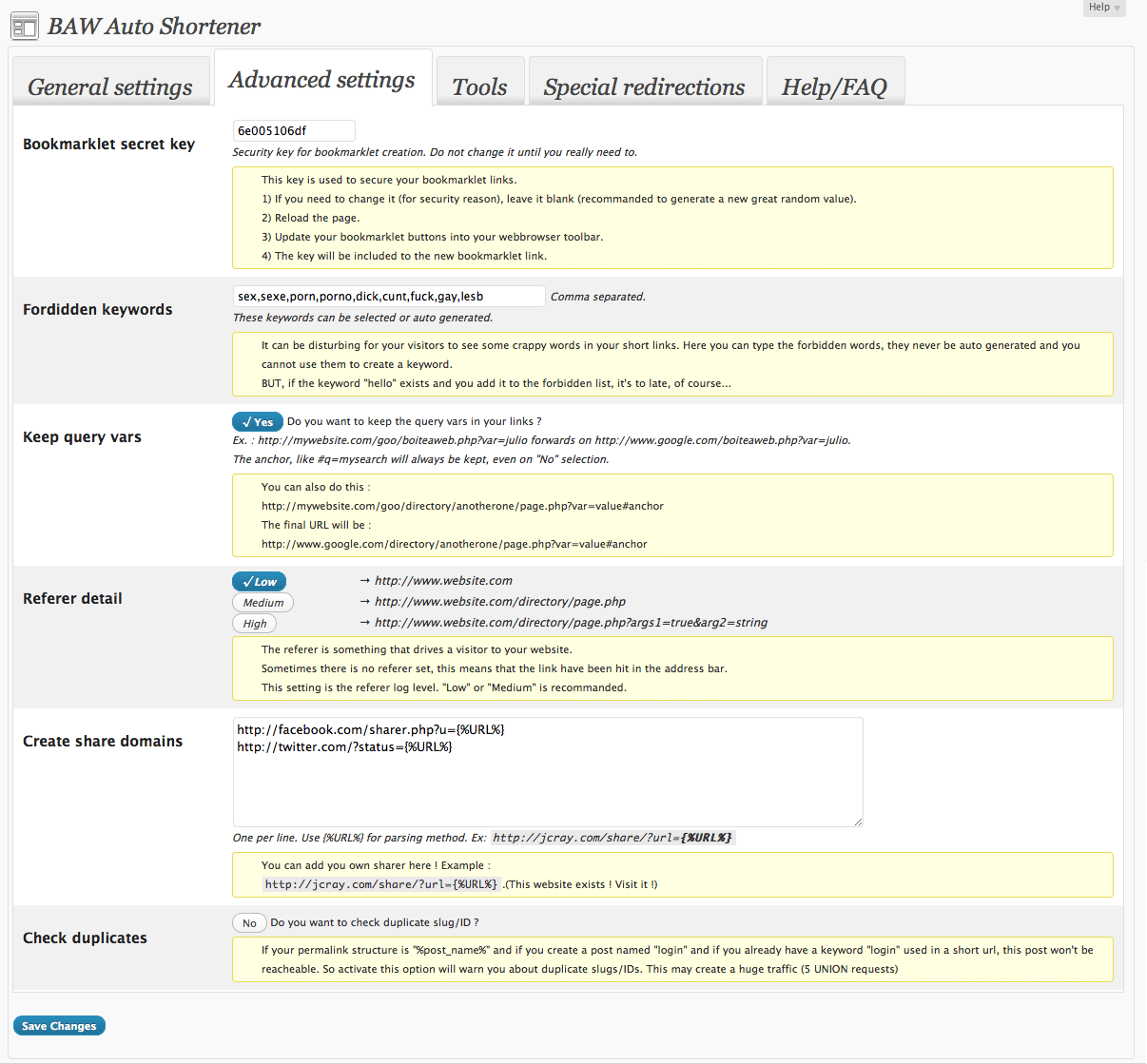Click the Check duplicates label
Screen dimensions: 1147x1064
pos(85,938)
